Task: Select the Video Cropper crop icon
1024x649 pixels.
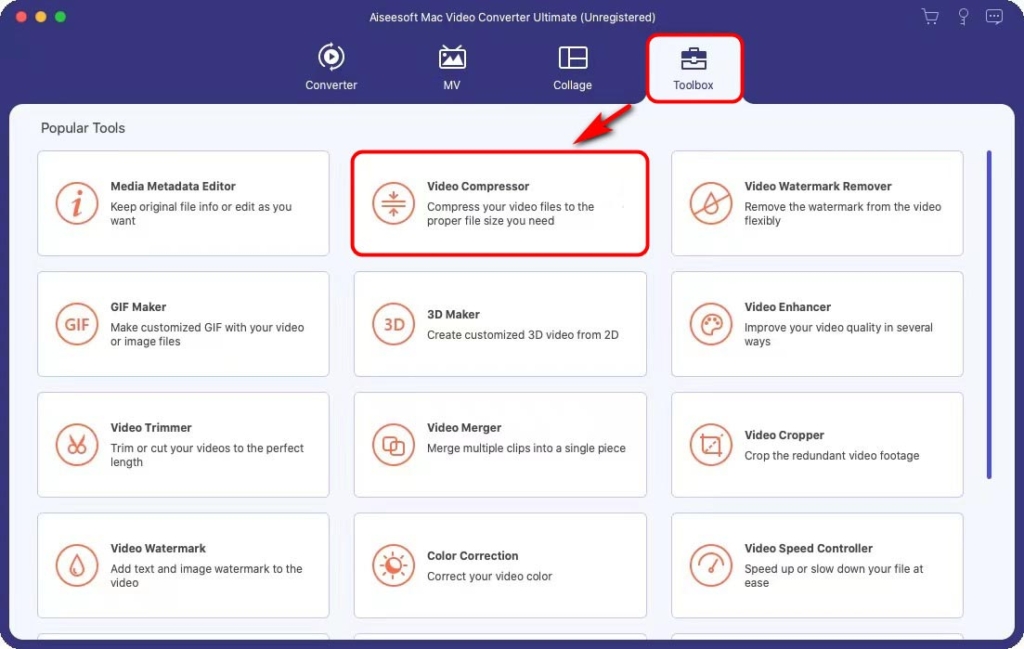Action: point(710,445)
